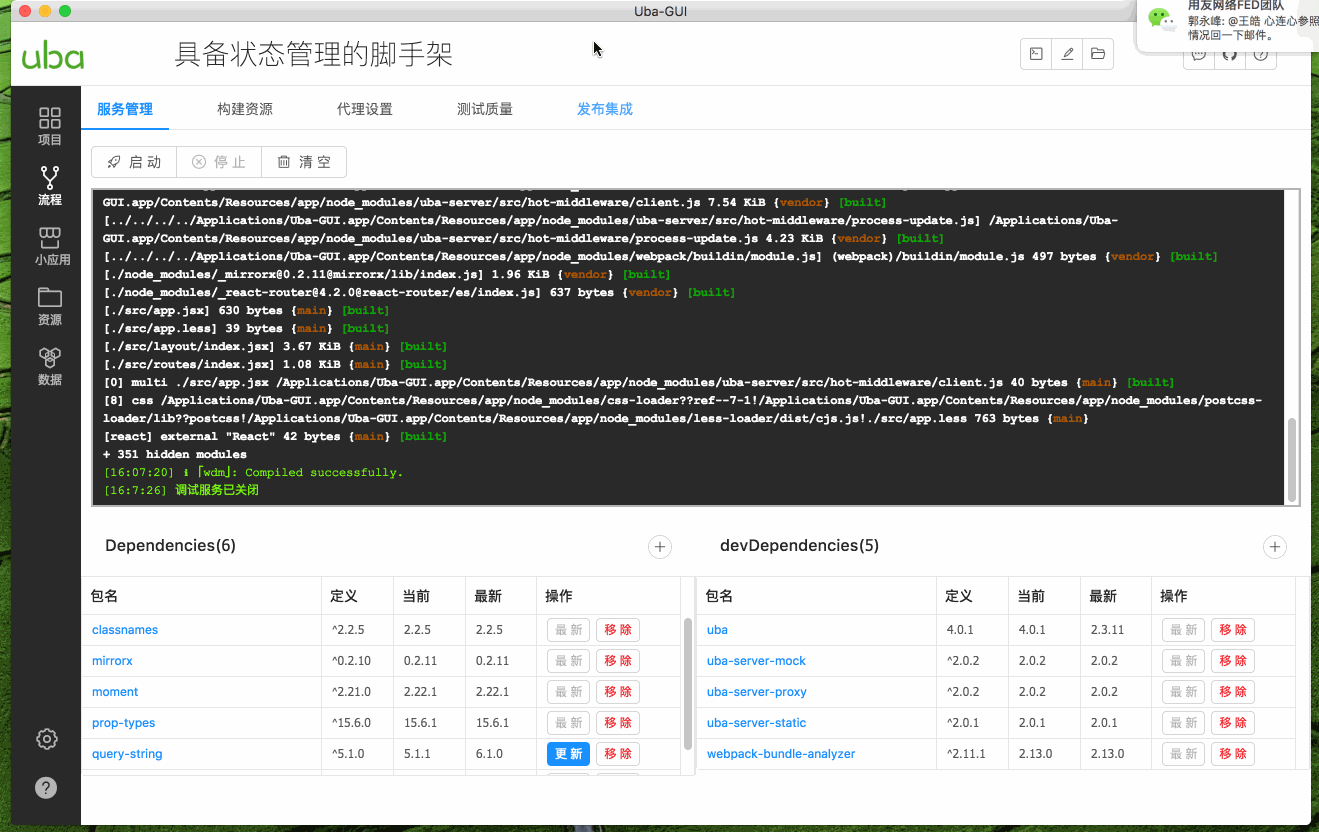Open settings gear in sidebar

46,739
